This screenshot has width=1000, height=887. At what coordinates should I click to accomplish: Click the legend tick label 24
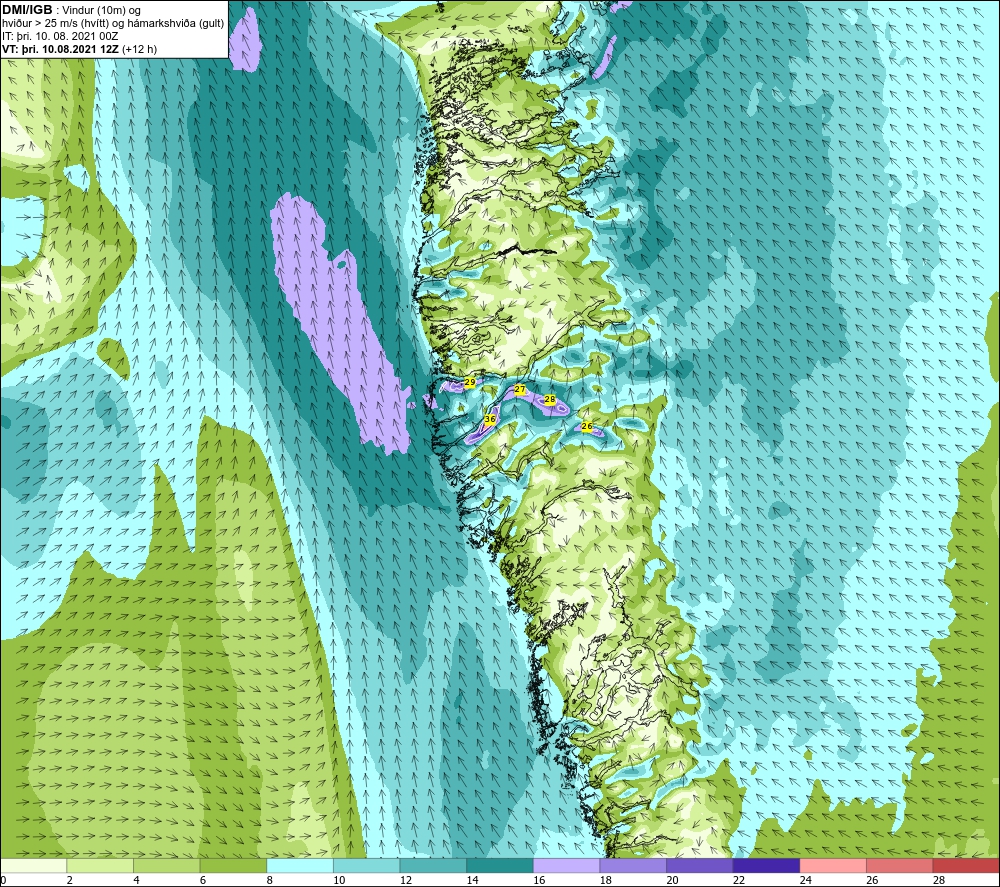tap(805, 880)
